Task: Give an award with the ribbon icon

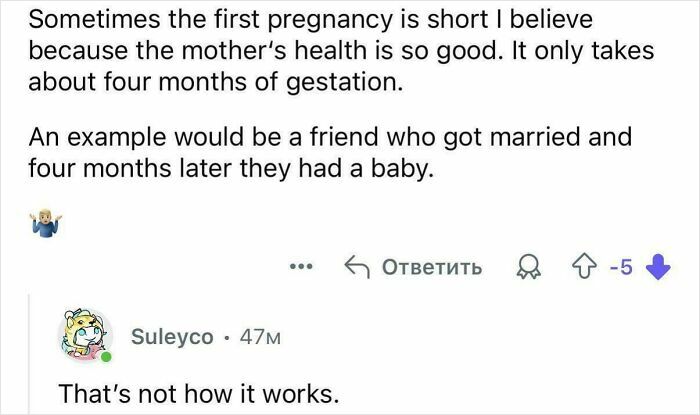Action: [525, 268]
